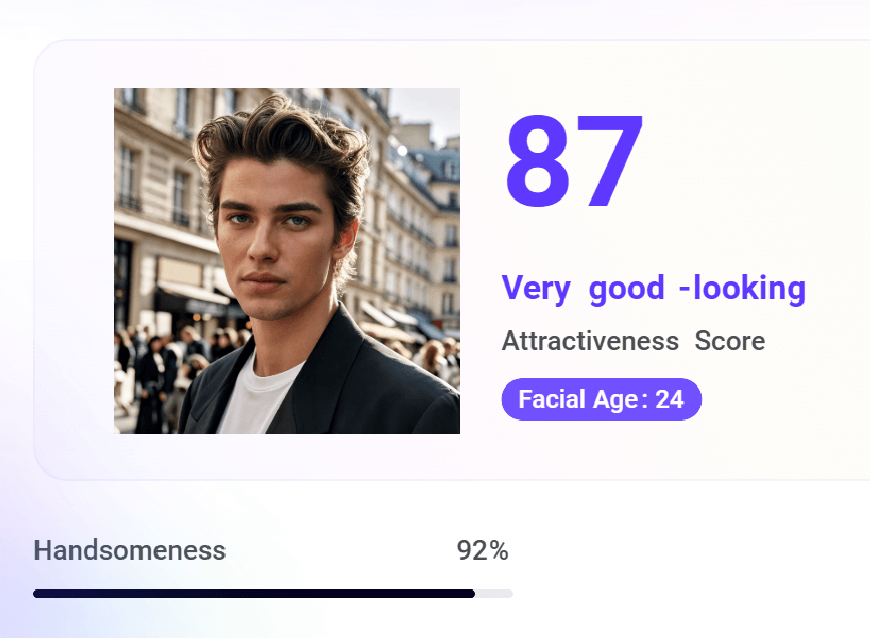Click the crowd in the photo background
The image size is (870, 638).
pos(150,360)
